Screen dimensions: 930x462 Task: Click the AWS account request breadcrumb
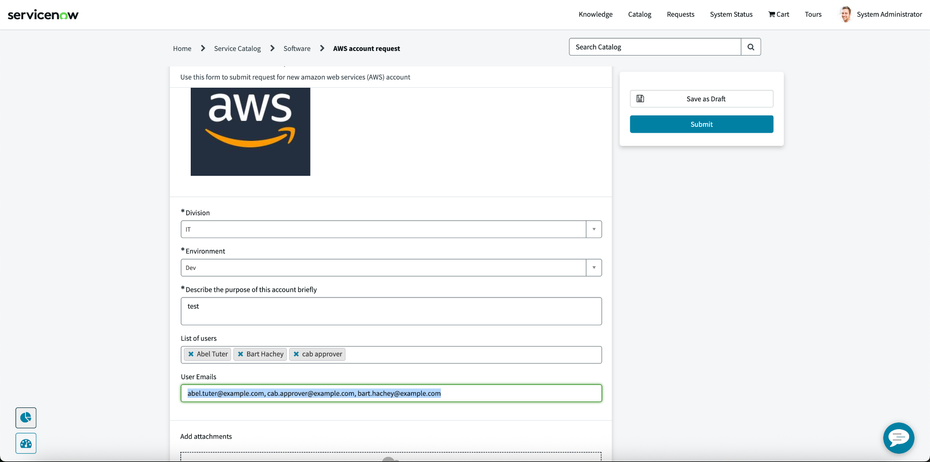tap(367, 49)
